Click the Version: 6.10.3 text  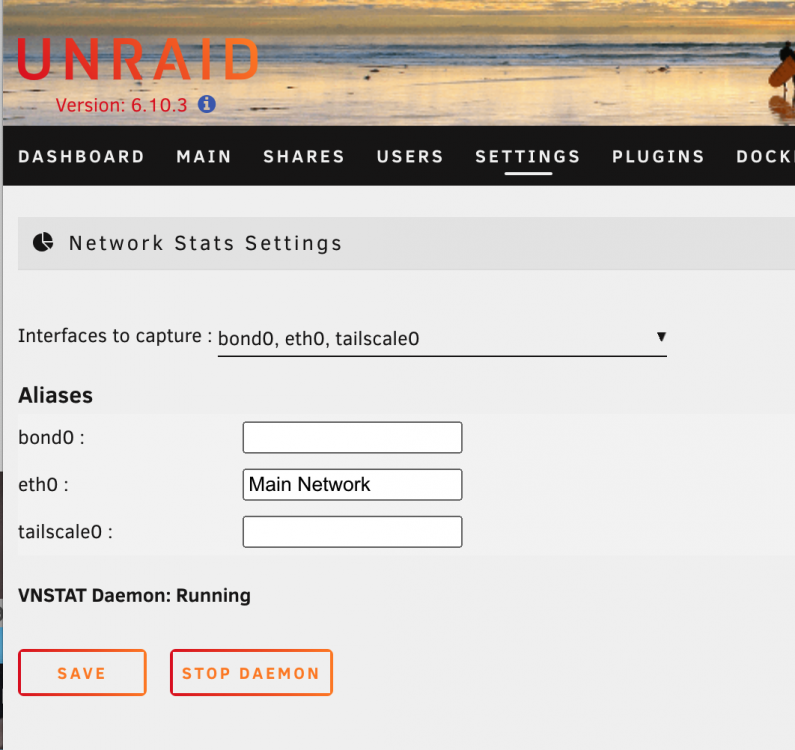pos(121,105)
